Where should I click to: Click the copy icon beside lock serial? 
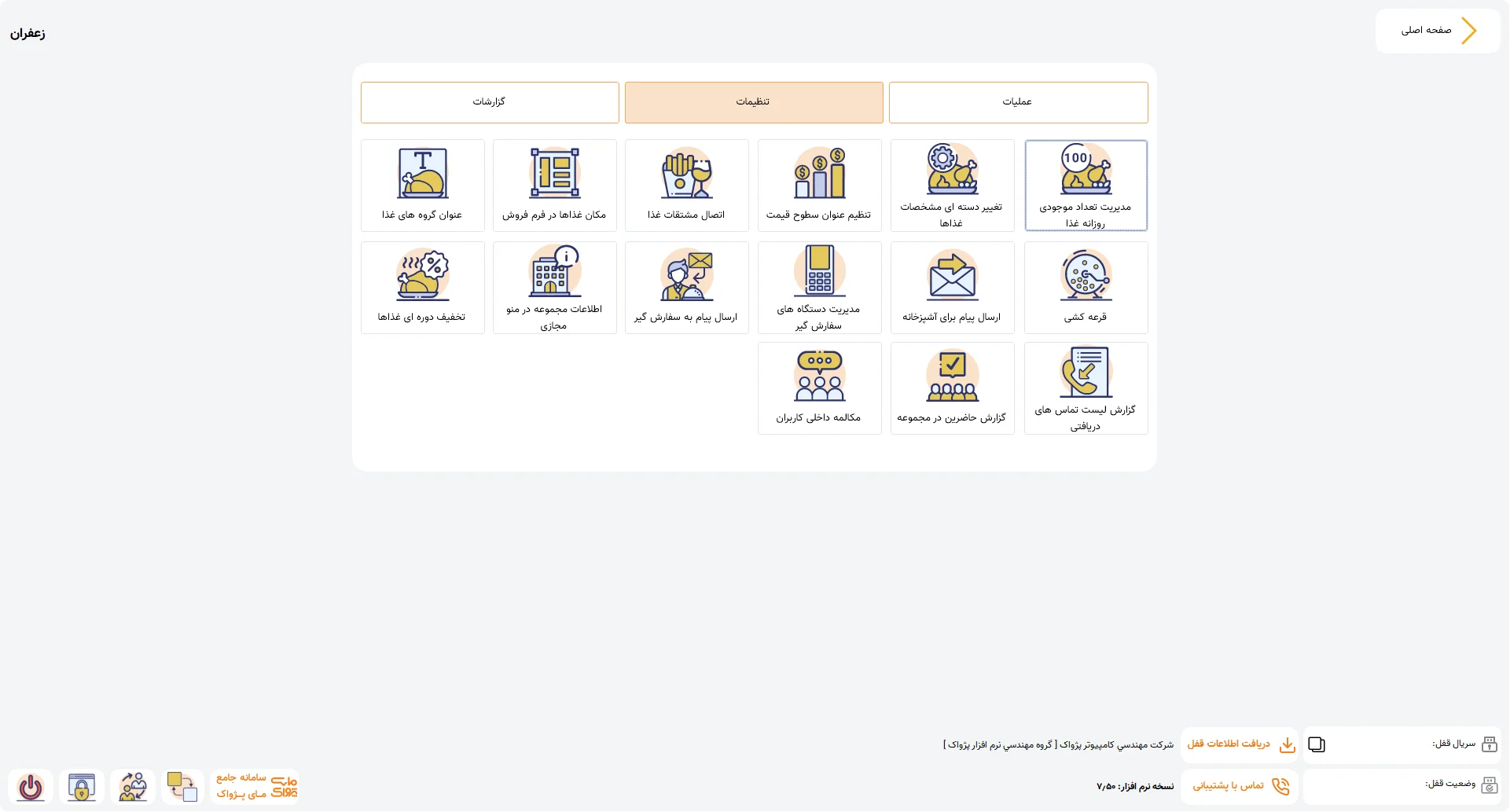[x=1317, y=744]
